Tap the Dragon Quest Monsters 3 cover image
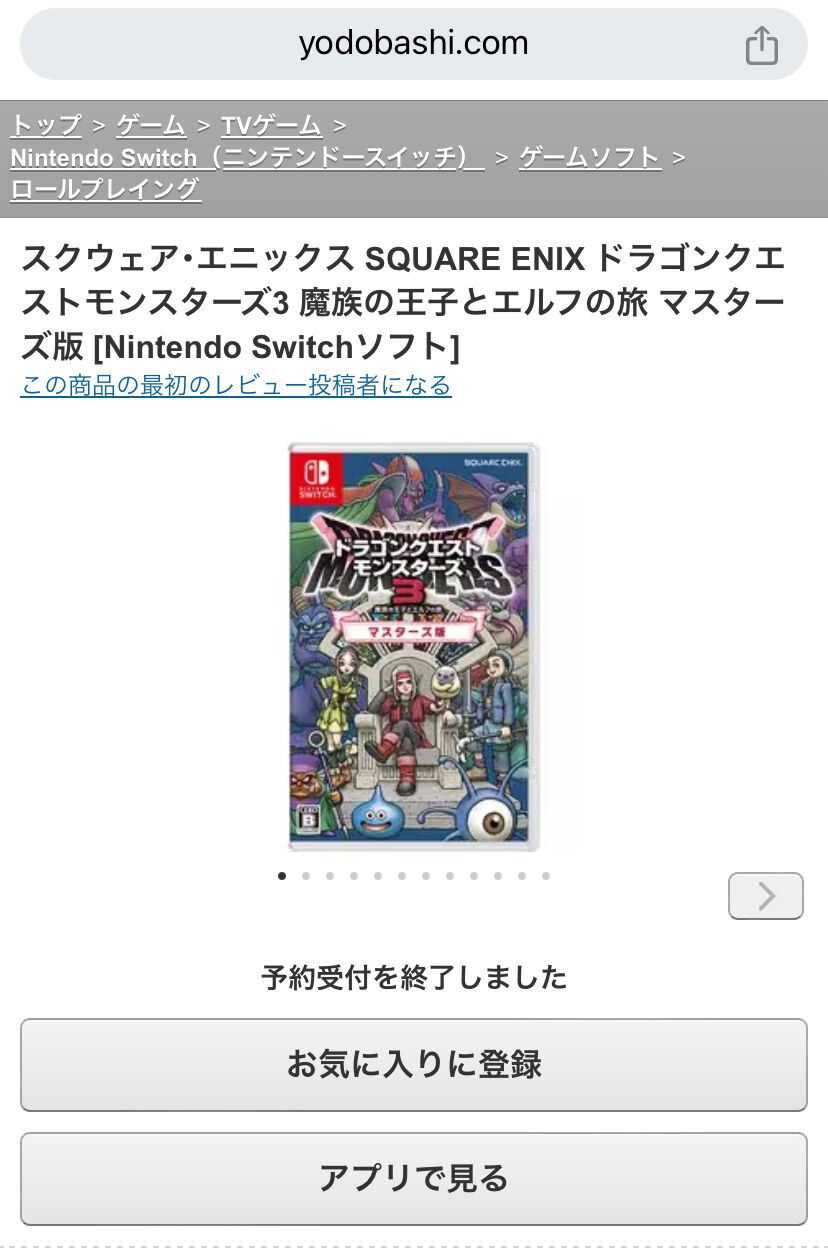The image size is (828, 1256). pyautogui.click(x=414, y=646)
